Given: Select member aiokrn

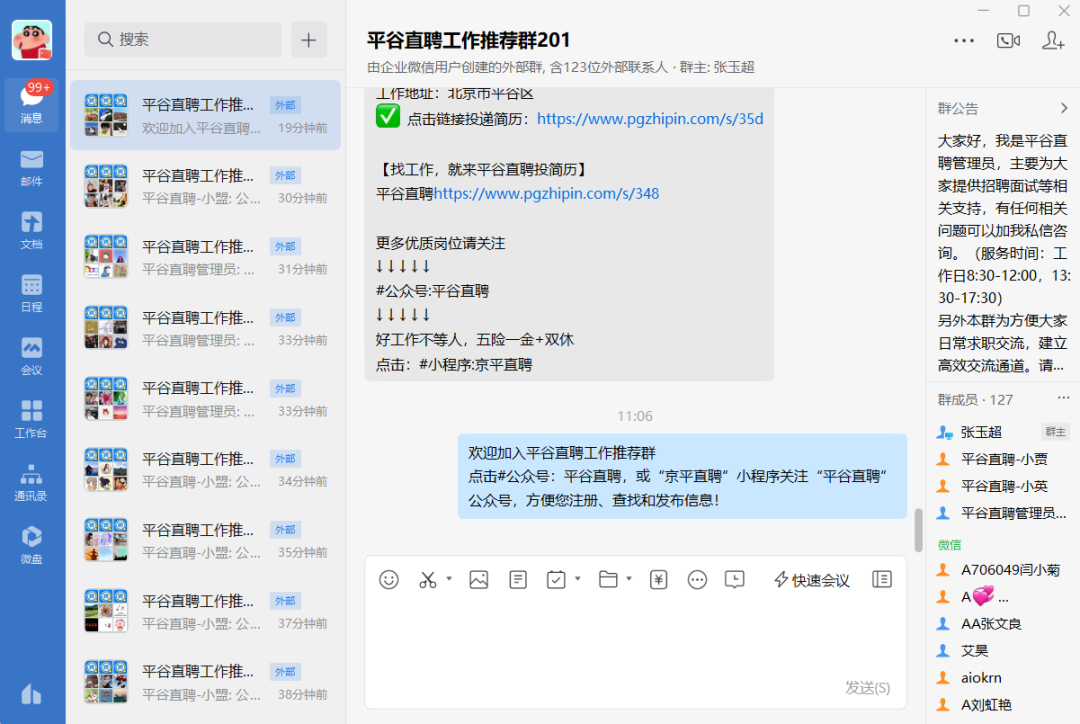Looking at the screenshot, I should pyautogui.click(x=1003, y=677).
